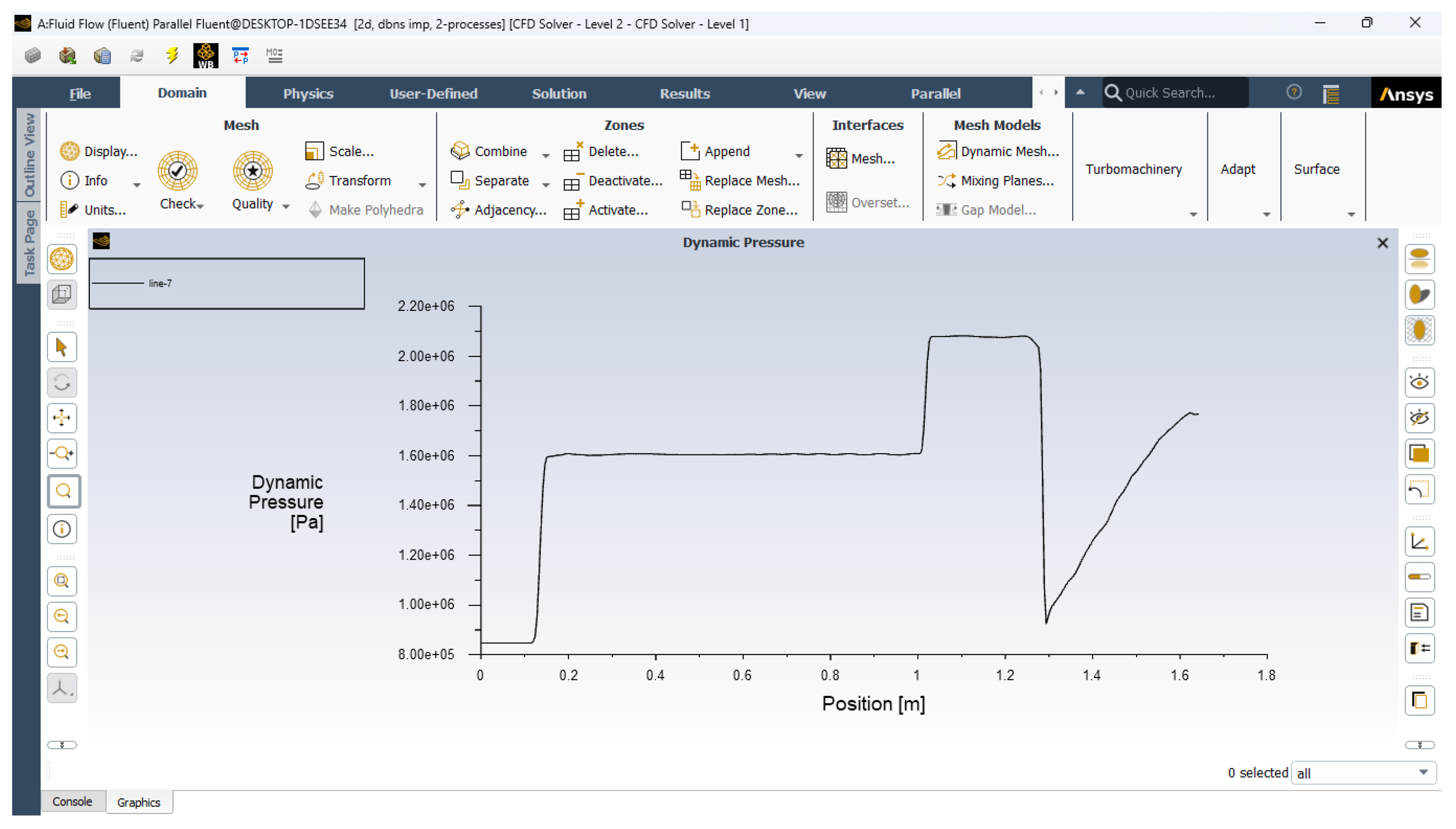The image size is (1456, 829).
Task: Toggle the Outline View side panel
Action: coord(28,155)
